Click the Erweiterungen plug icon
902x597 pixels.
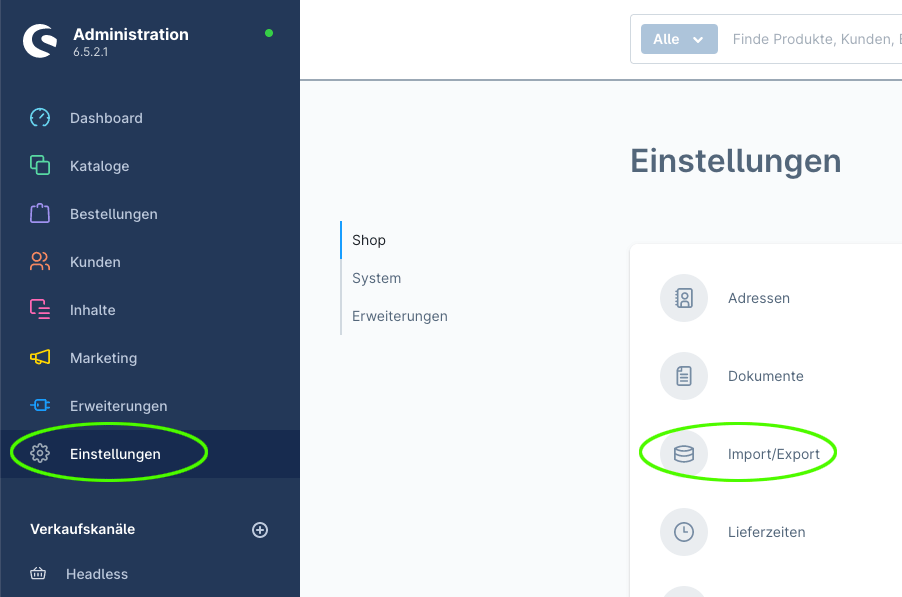(x=40, y=405)
